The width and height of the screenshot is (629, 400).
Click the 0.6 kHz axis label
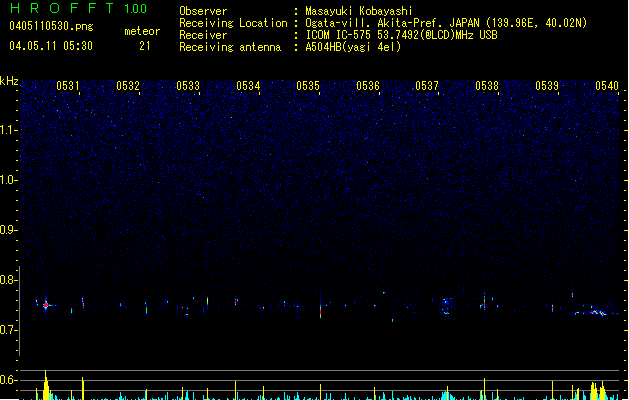pyautogui.click(x=8, y=380)
